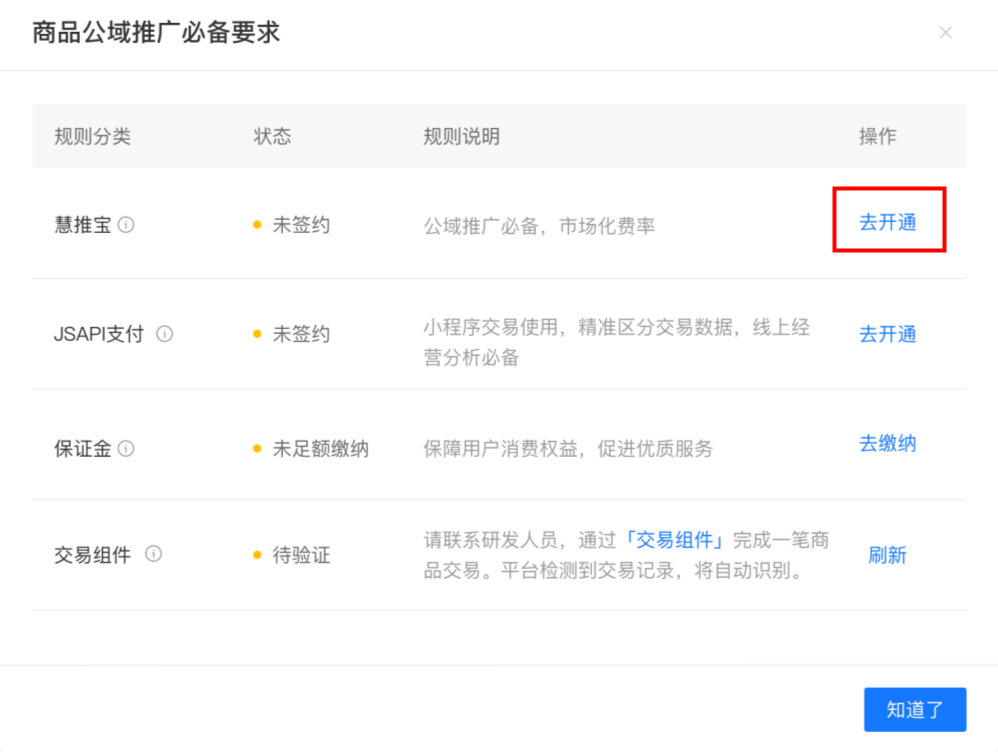
Task: View the 保证金 info icon
Action: (125, 448)
